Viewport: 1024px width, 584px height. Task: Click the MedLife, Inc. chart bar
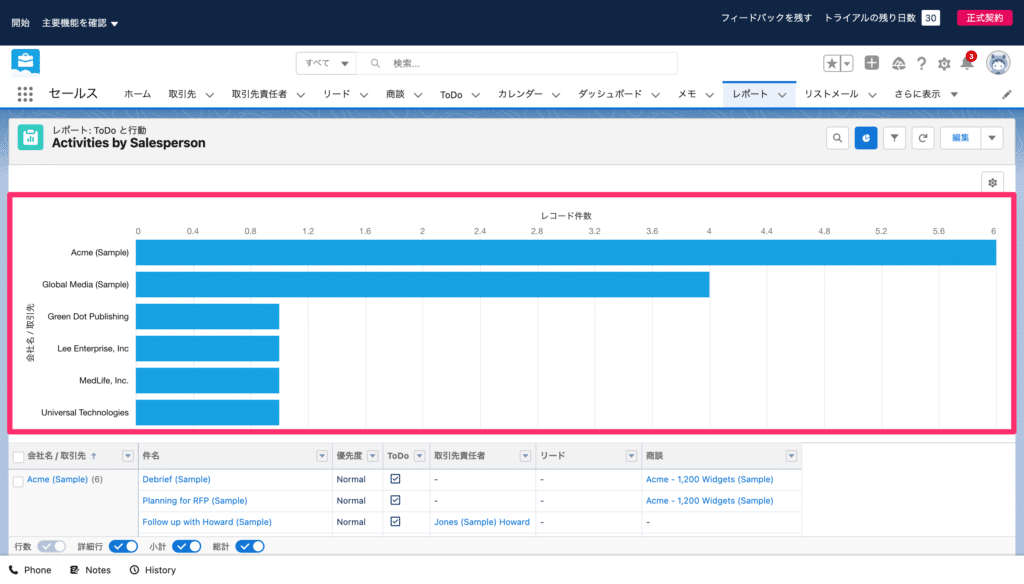tap(208, 381)
